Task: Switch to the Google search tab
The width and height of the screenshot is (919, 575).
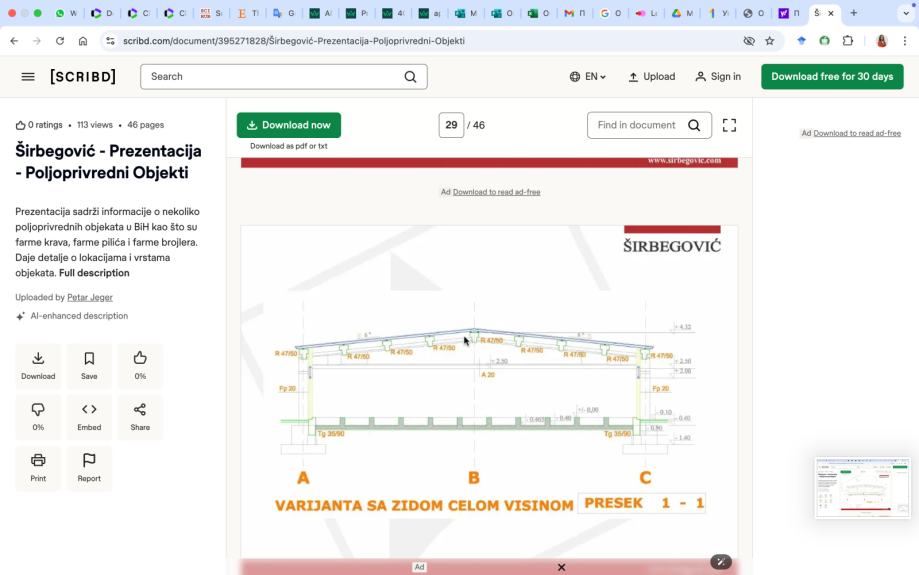Action: 611,13
